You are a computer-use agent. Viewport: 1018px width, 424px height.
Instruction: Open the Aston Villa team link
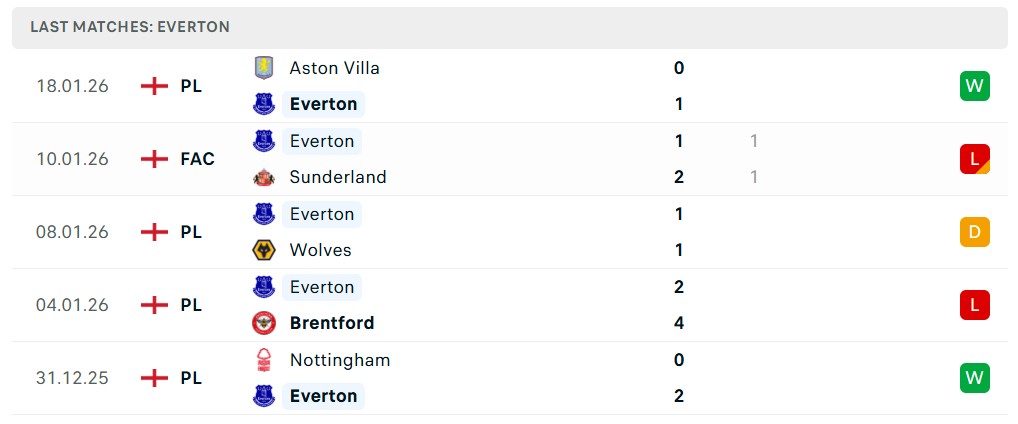pyautogui.click(x=334, y=68)
